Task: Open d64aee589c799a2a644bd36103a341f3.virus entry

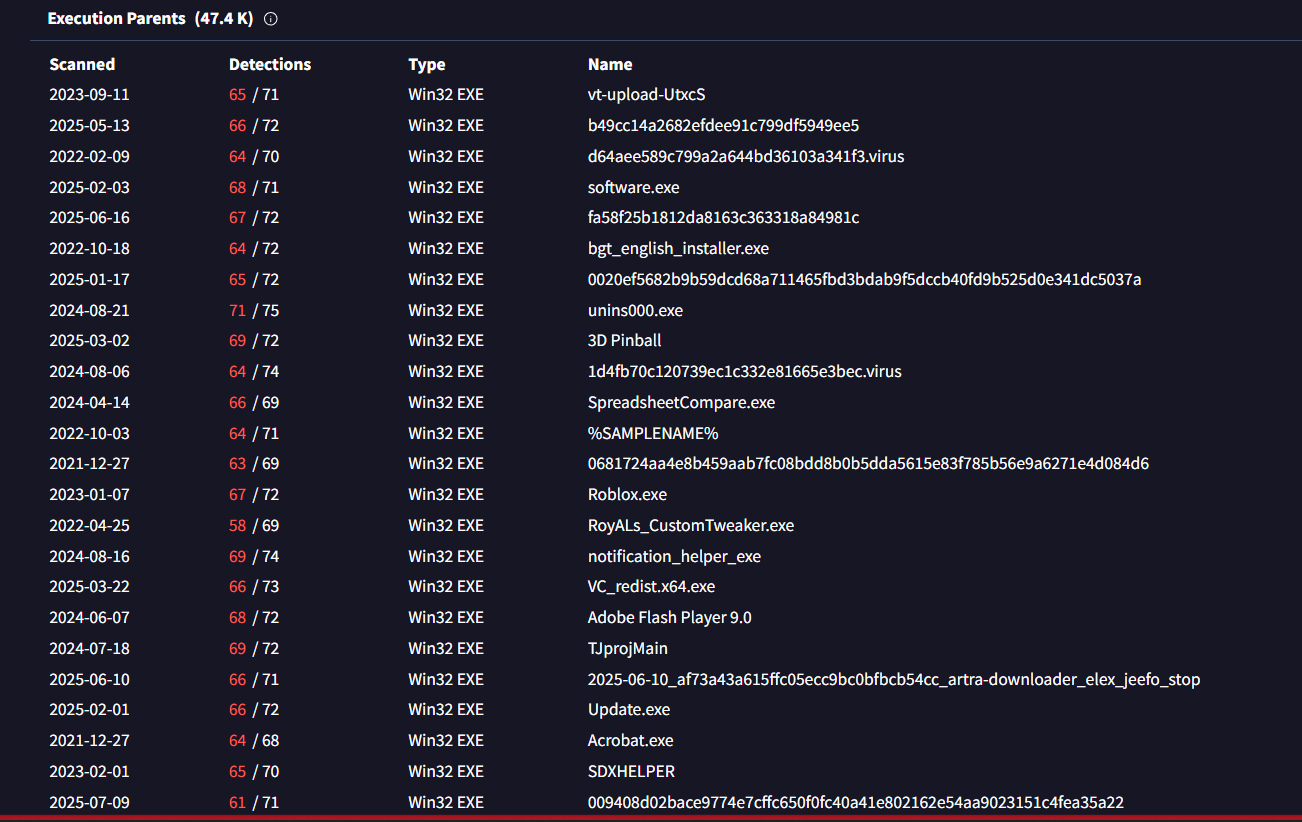Action: point(746,157)
